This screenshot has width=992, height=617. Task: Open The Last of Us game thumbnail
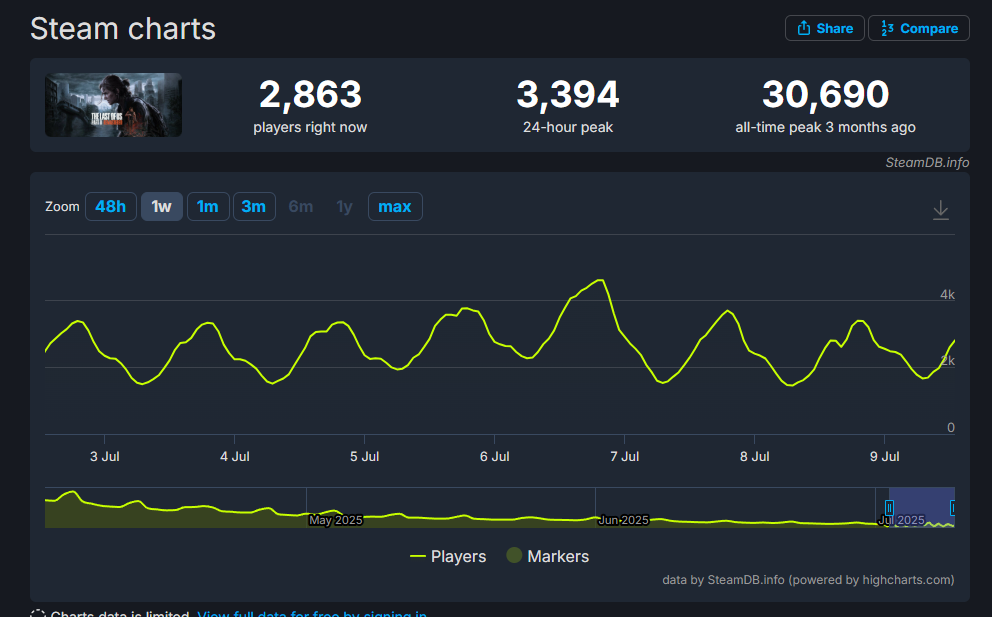pyautogui.click(x=113, y=105)
